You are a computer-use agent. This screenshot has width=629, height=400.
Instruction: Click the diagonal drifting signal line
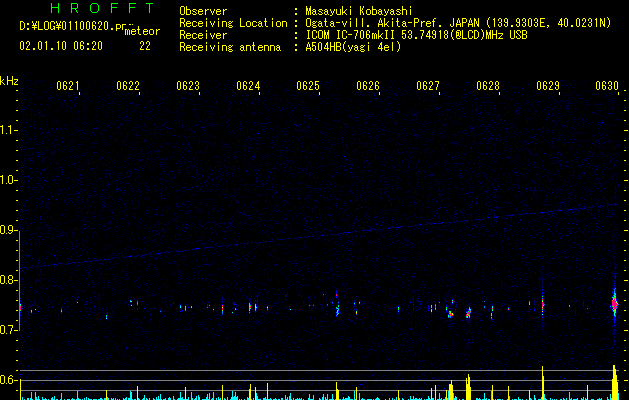point(319,236)
